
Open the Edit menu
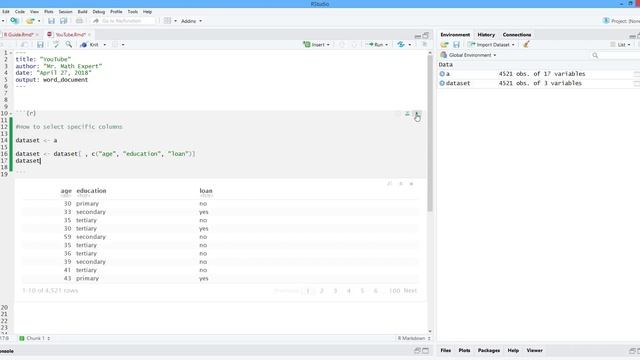[6, 12]
